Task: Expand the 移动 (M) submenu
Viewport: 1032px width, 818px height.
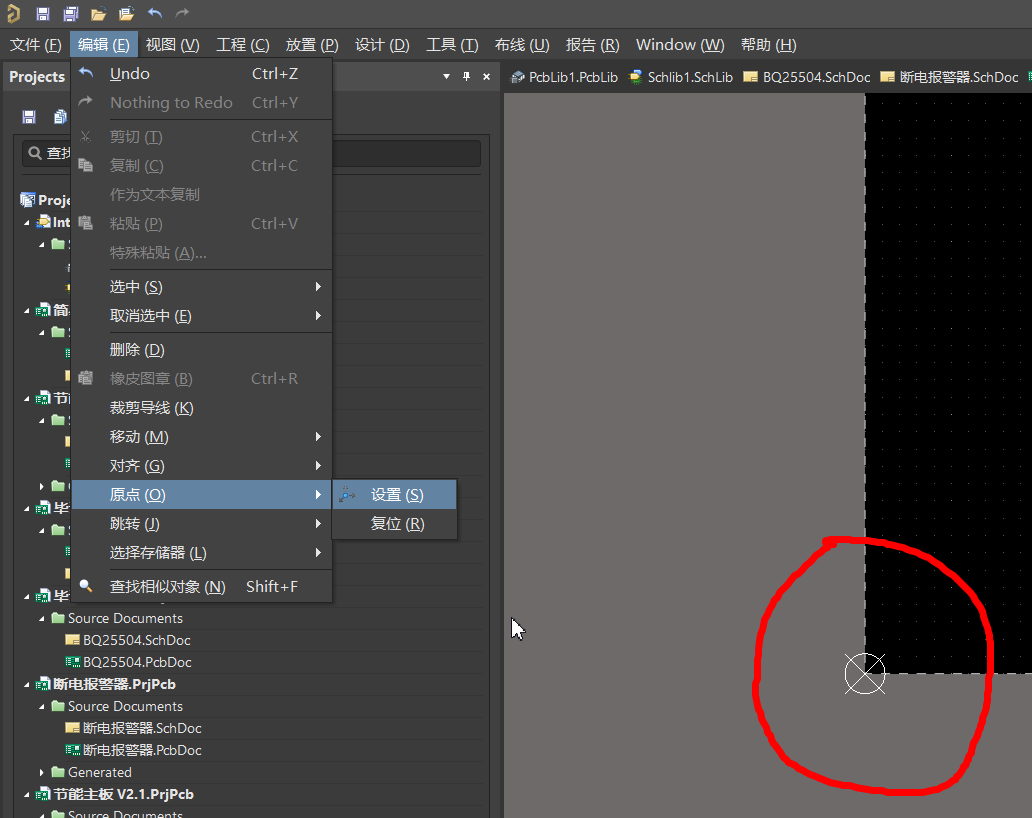Action: point(201,437)
